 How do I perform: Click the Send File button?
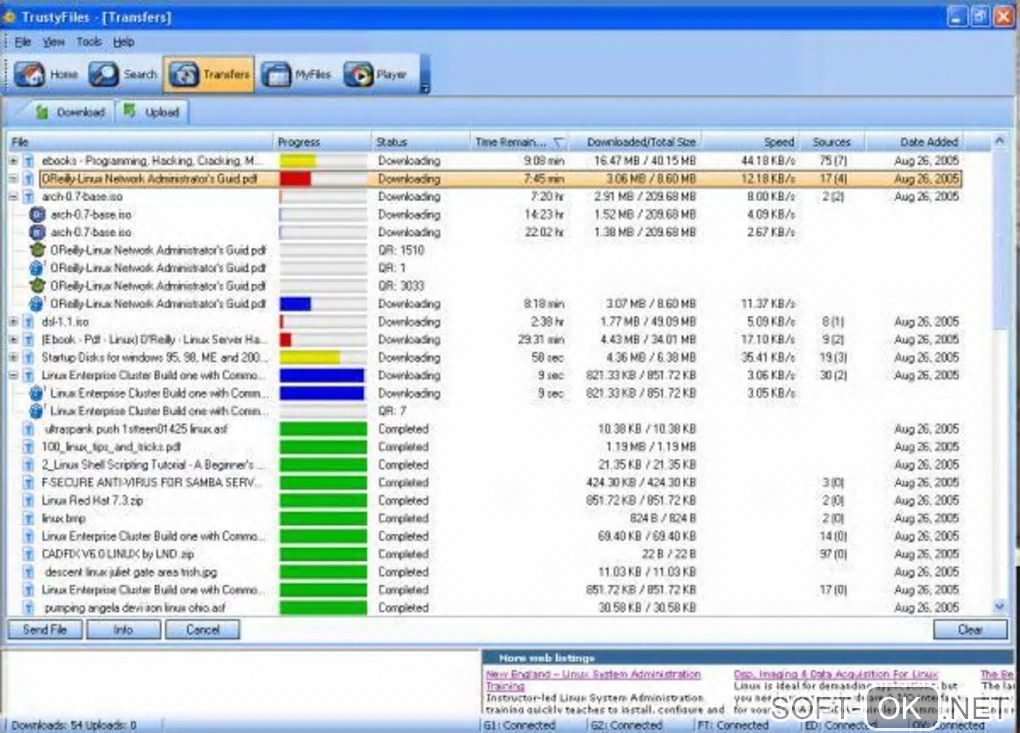coord(45,630)
